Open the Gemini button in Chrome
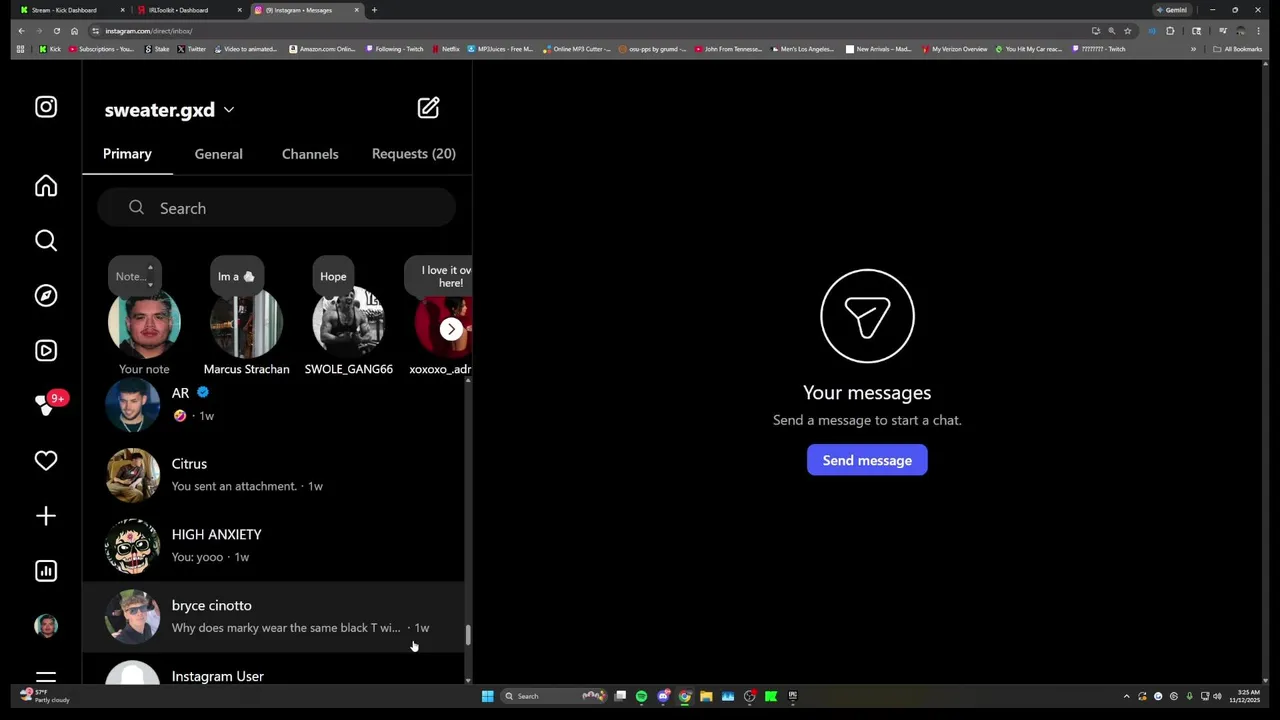The image size is (1280, 720). [1171, 10]
